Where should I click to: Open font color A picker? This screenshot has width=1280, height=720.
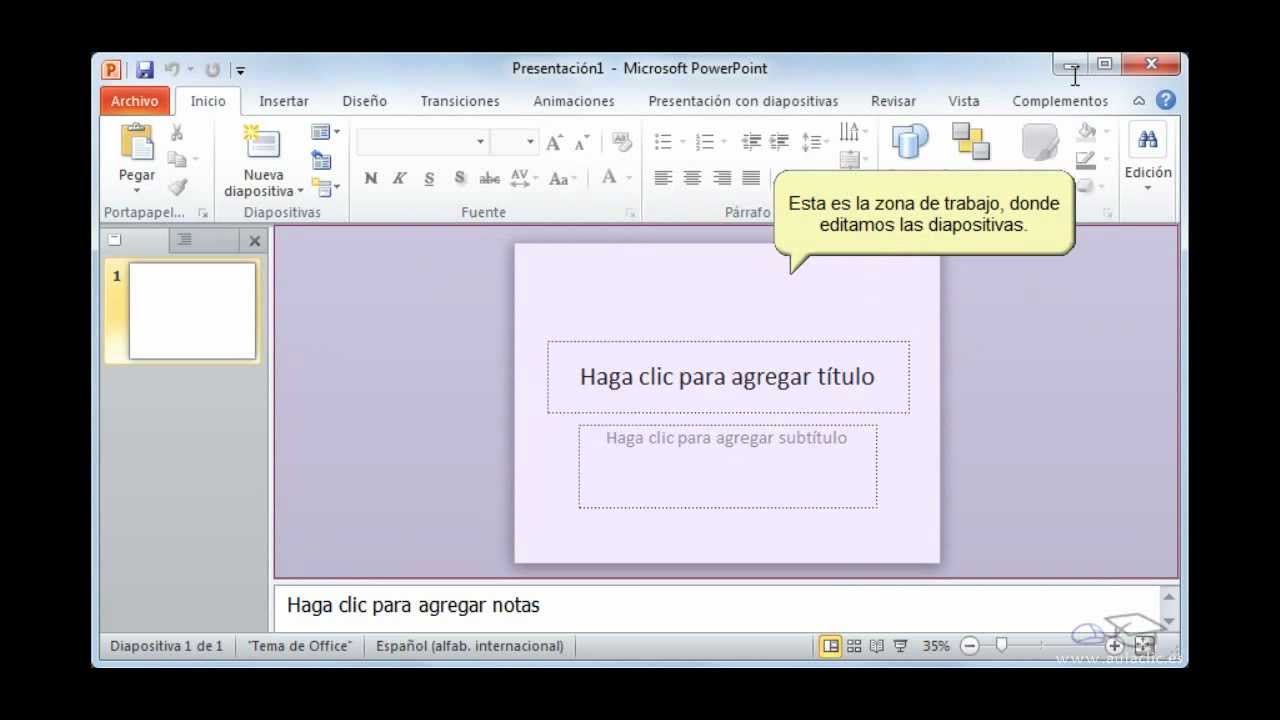(x=609, y=178)
